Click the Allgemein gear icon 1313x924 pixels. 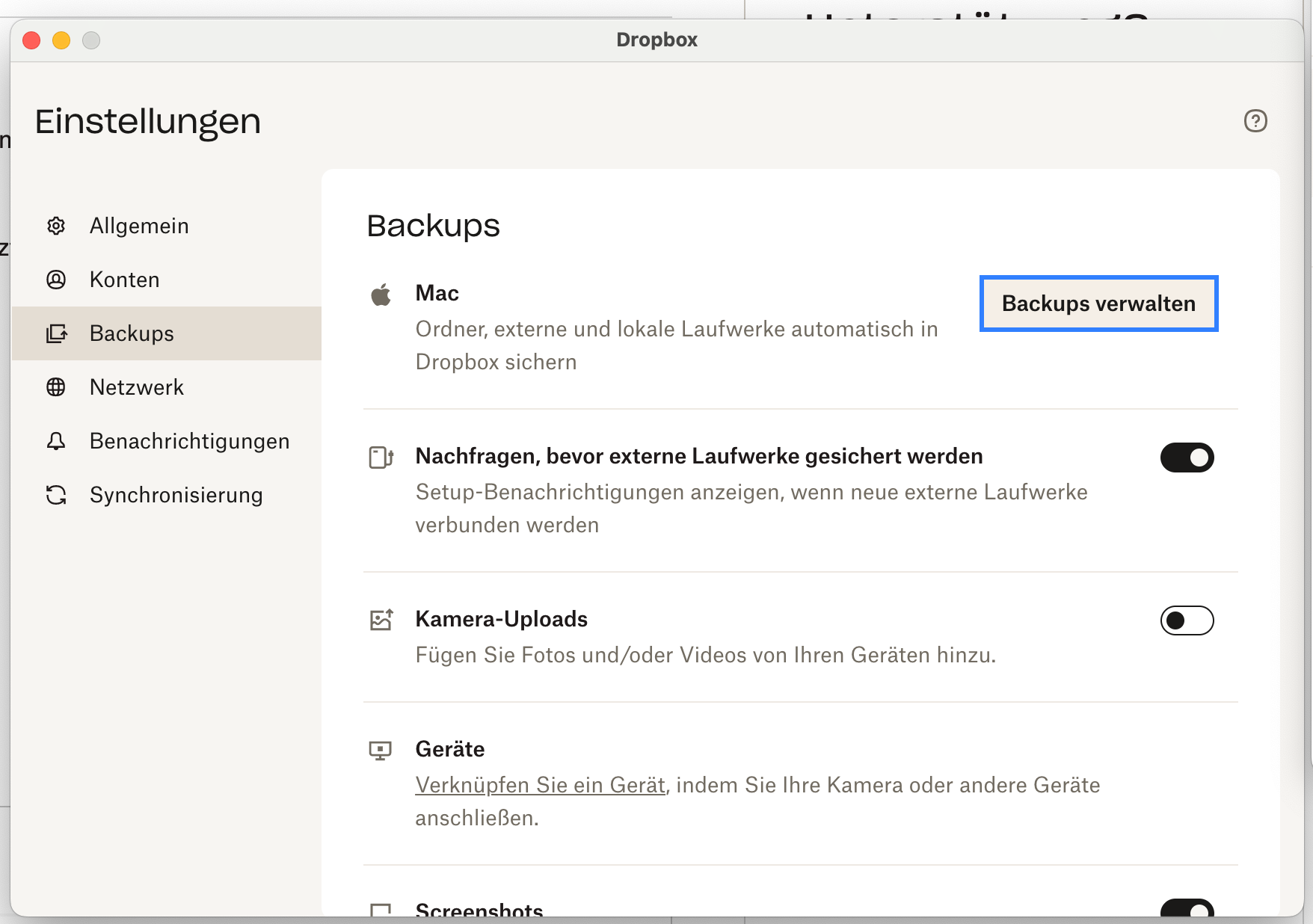click(56, 226)
